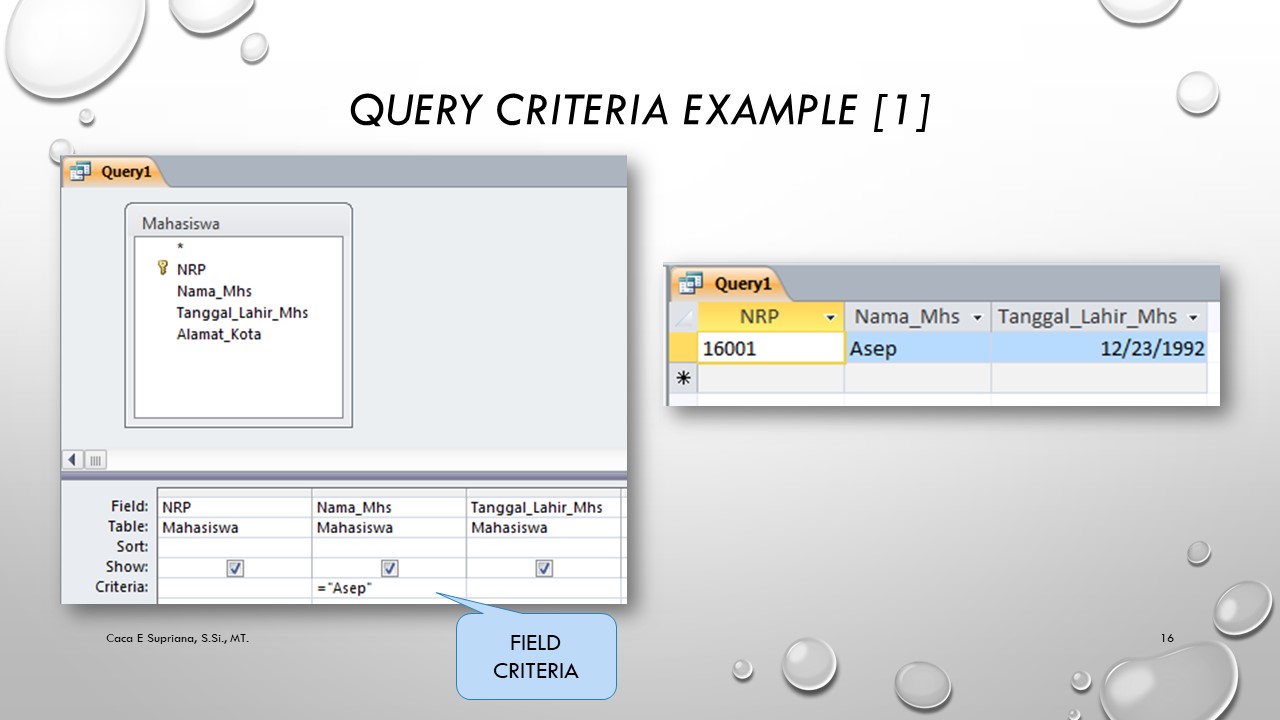Uncheck Show checkbox for Nama_Mhs column

[390, 568]
